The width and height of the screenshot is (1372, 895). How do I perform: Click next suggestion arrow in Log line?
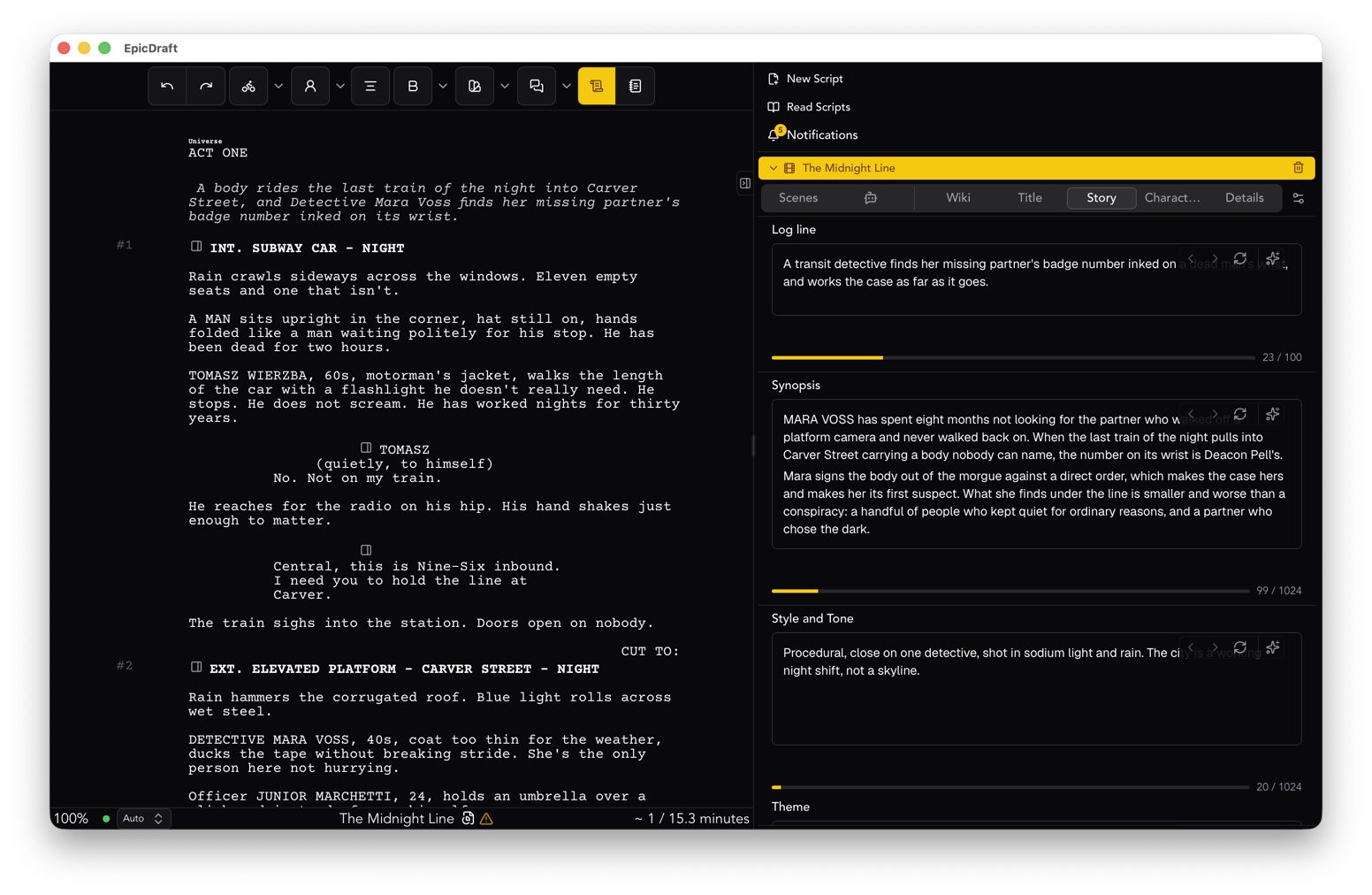pos(1216,259)
